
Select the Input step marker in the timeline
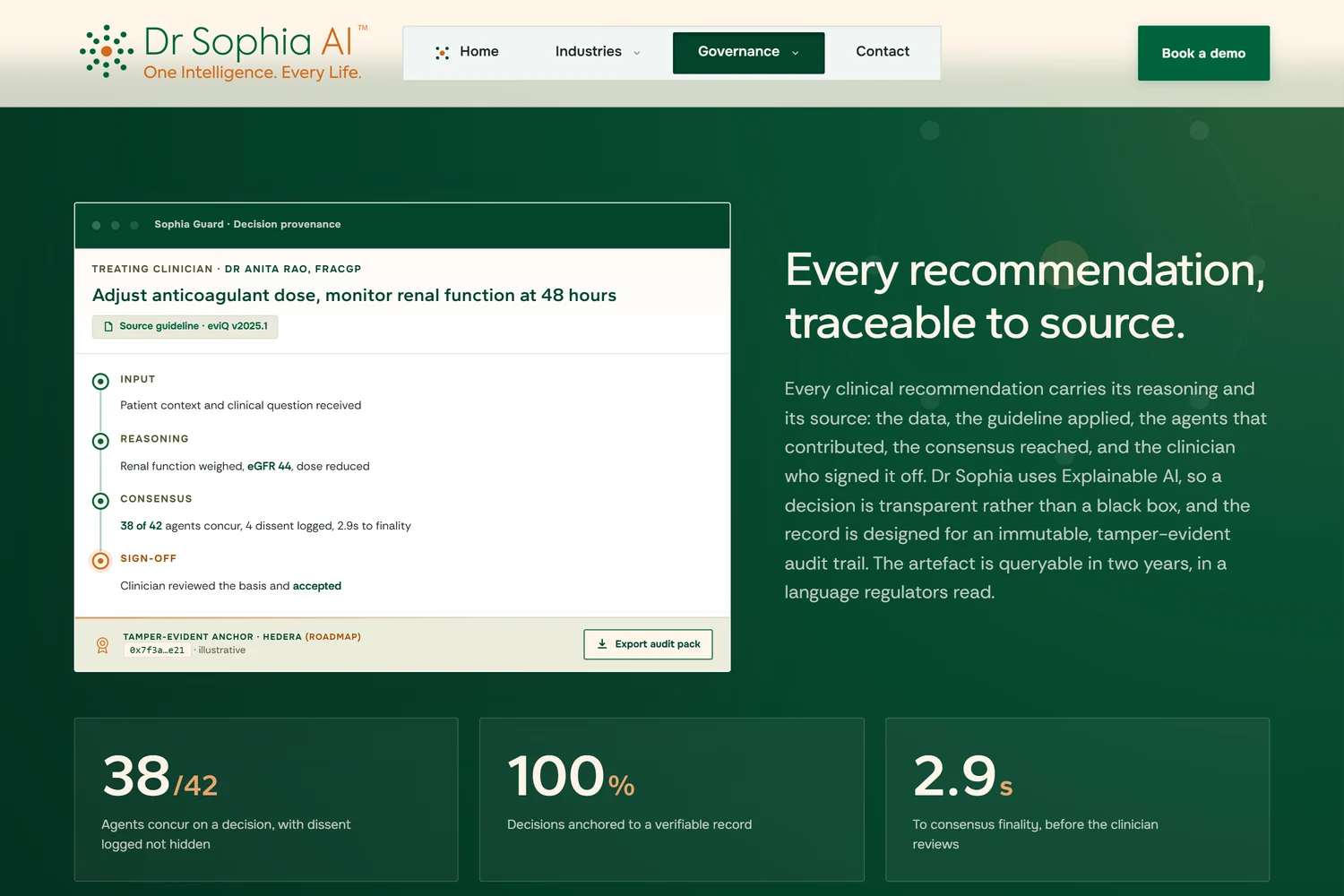click(100, 382)
